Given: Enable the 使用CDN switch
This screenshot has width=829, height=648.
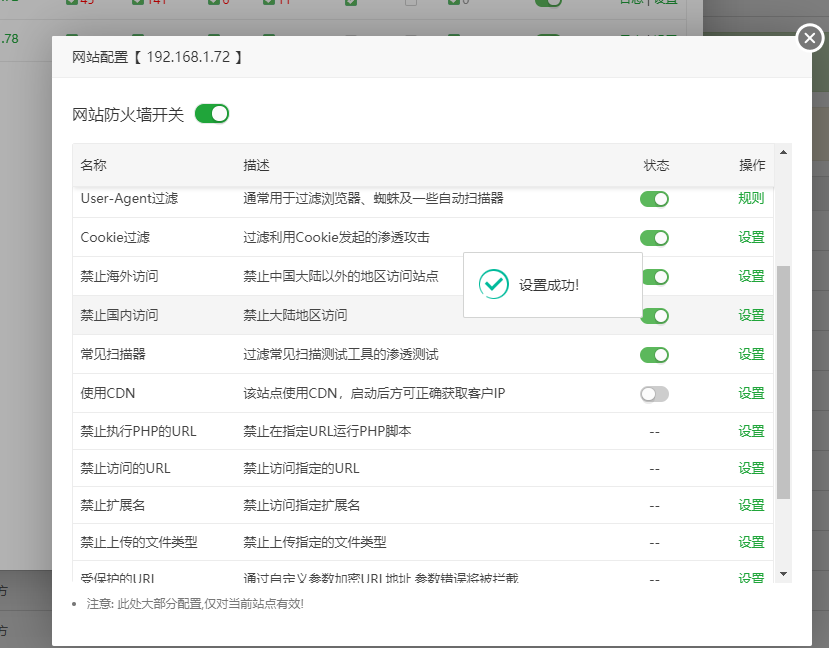Looking at the screenshot, I should pos(654,394).
